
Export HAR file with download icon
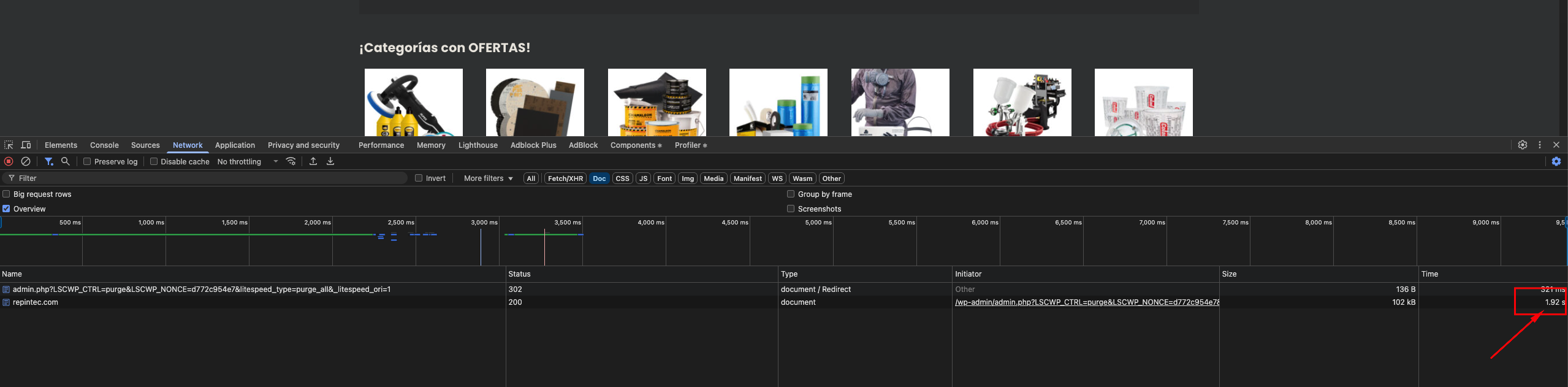click(x=330, y=161)
